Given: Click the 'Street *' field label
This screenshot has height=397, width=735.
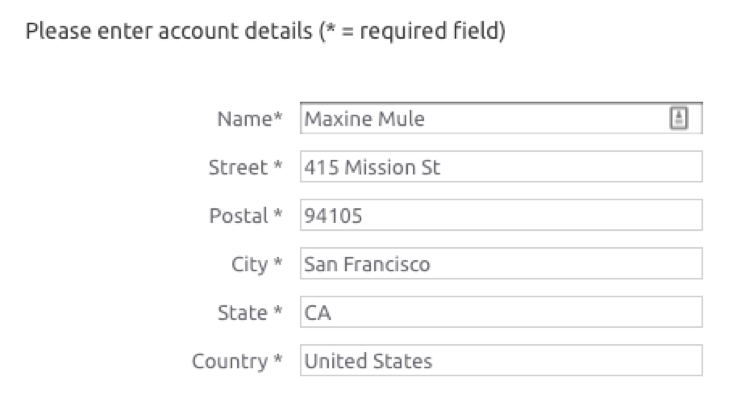Looking at the screenshot, I should [x=246, y=167].
